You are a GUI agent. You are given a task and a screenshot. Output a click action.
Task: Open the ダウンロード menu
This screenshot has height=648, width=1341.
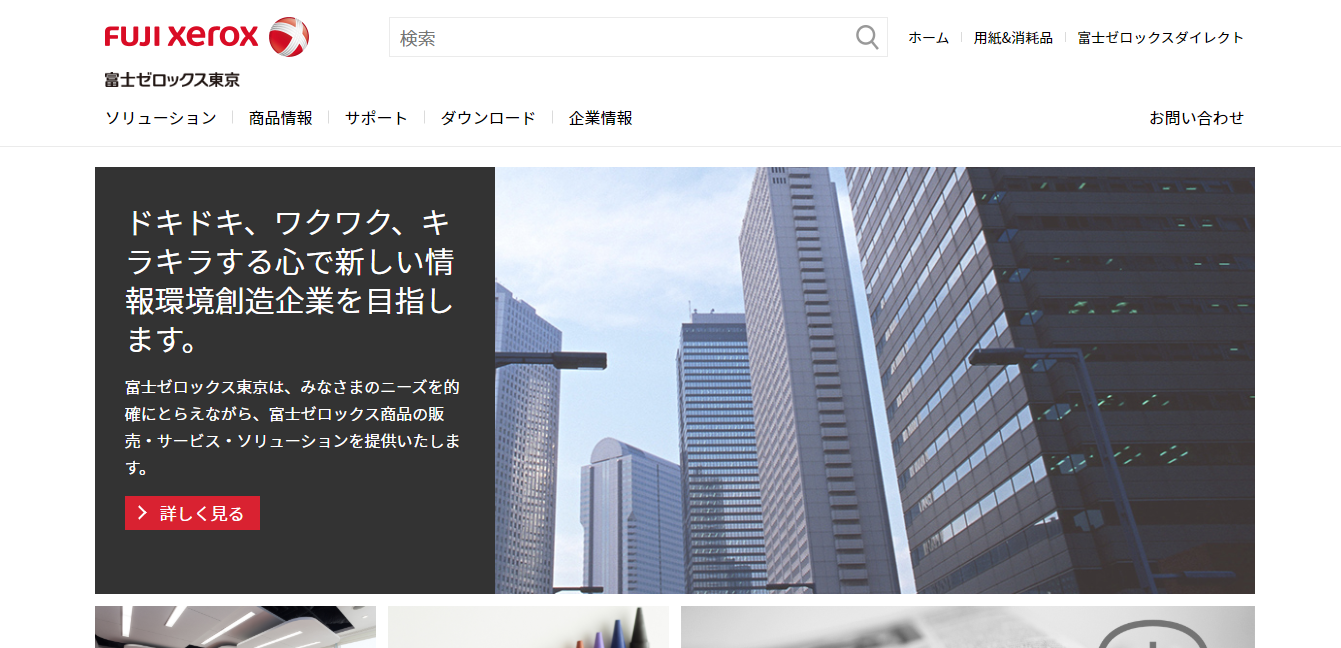[x=489, y=118]
